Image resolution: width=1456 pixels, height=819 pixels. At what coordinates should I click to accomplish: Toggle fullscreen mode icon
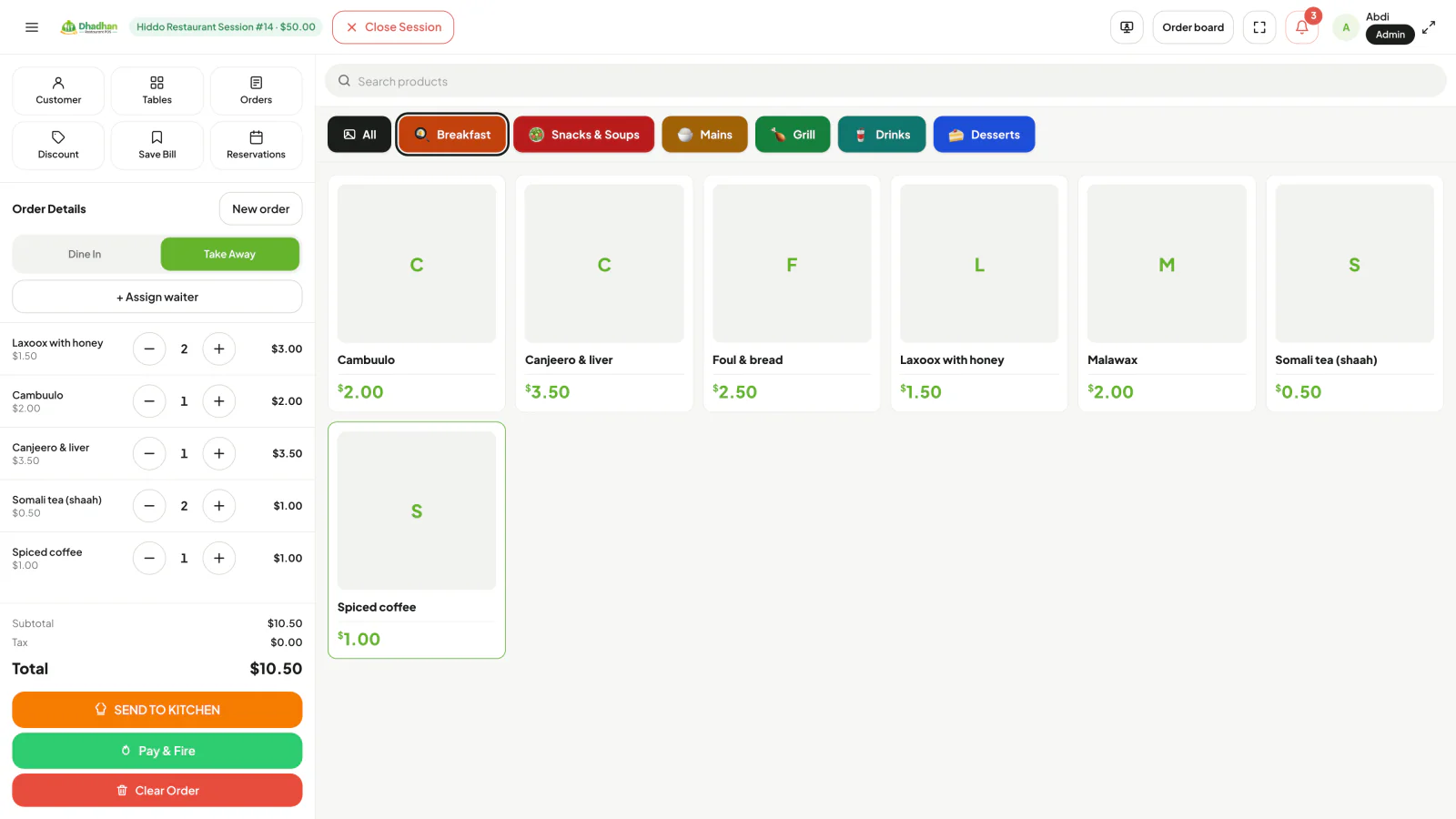pos(1259,27)
